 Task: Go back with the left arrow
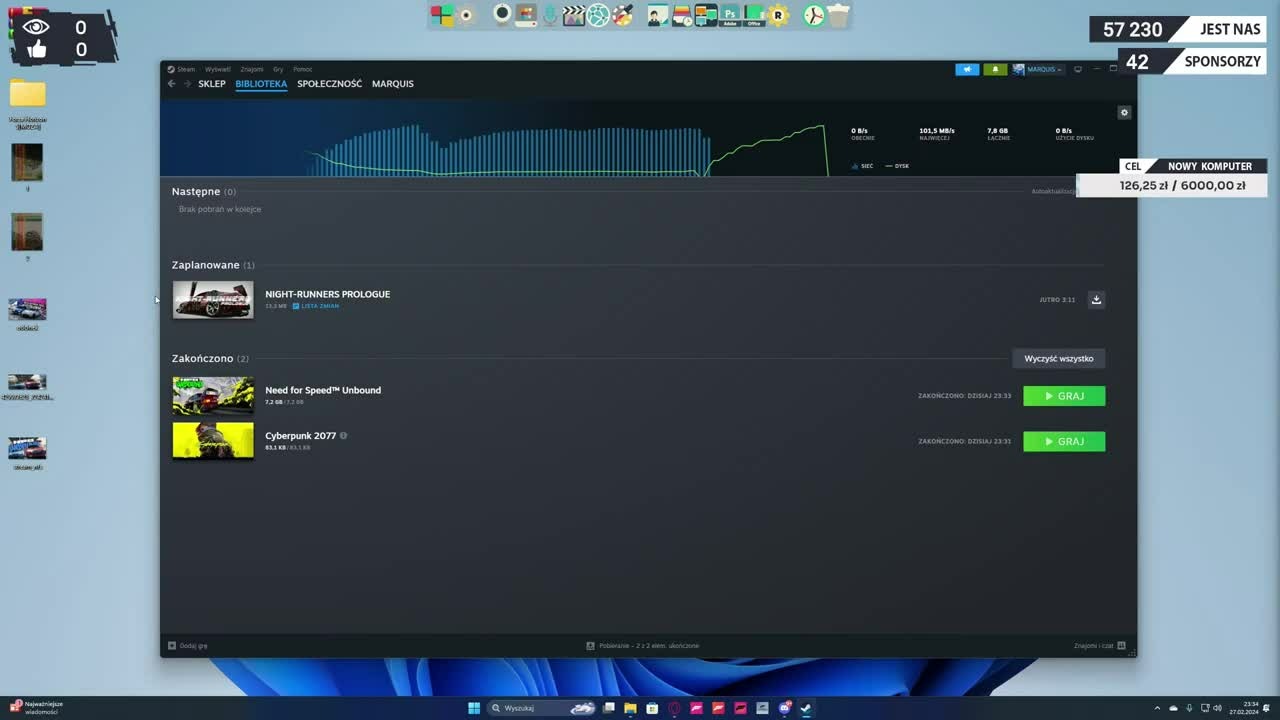coord(171,84)
